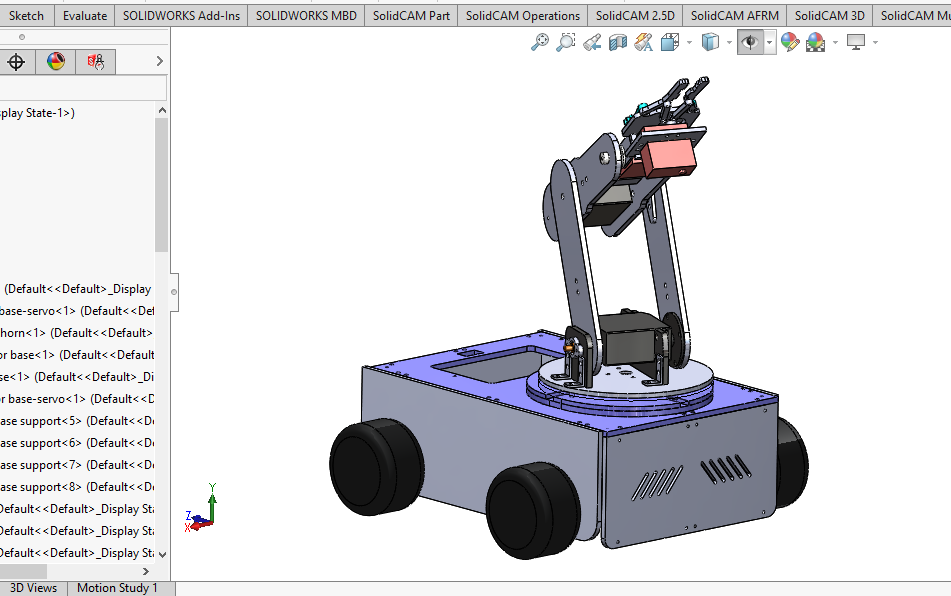Open the SOLIDWORKS Add-Ins tab
This screenshot has height=596, width=951.
point(181,16)
